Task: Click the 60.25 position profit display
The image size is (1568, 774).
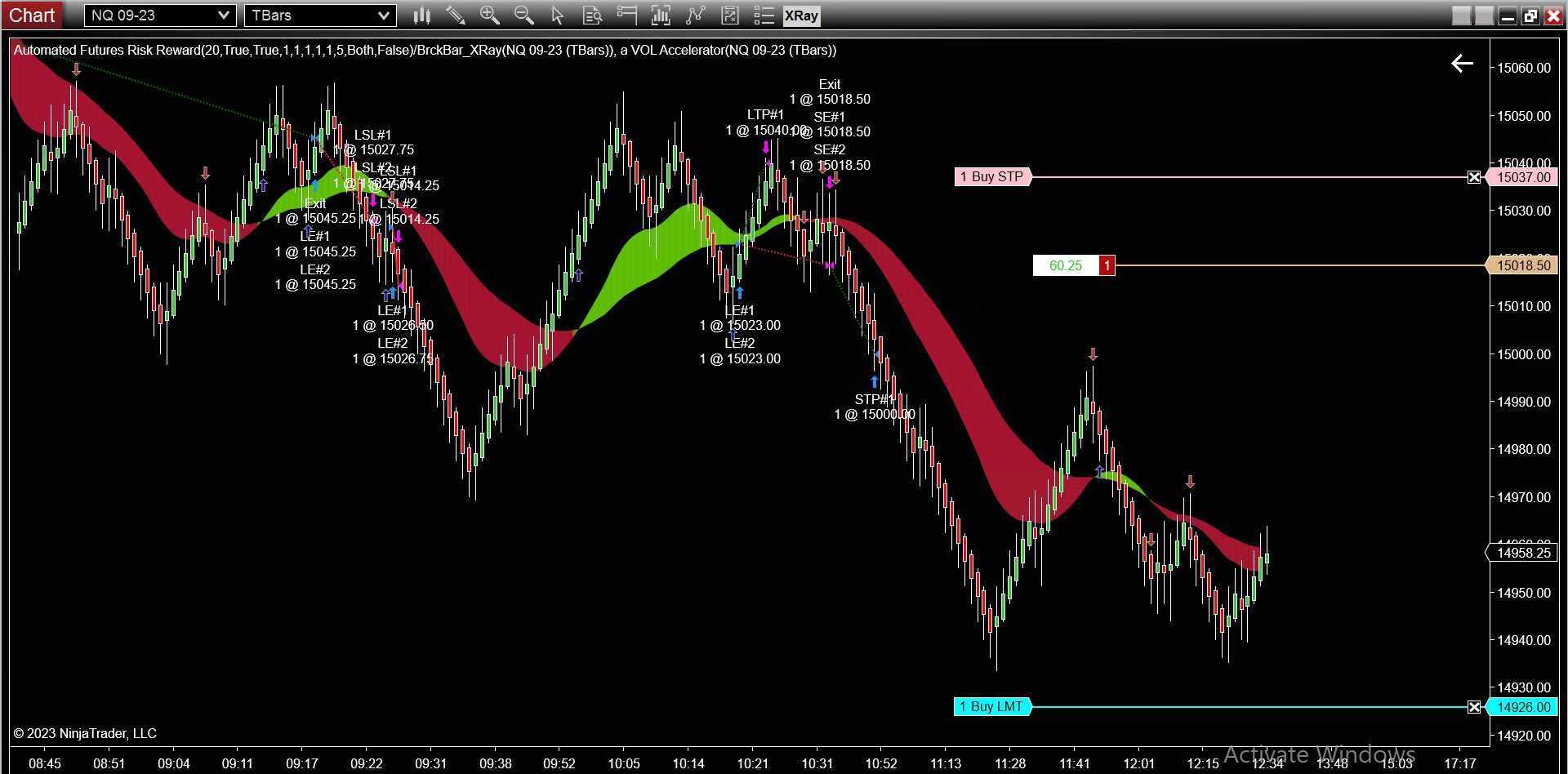Action: (1064, 265)
